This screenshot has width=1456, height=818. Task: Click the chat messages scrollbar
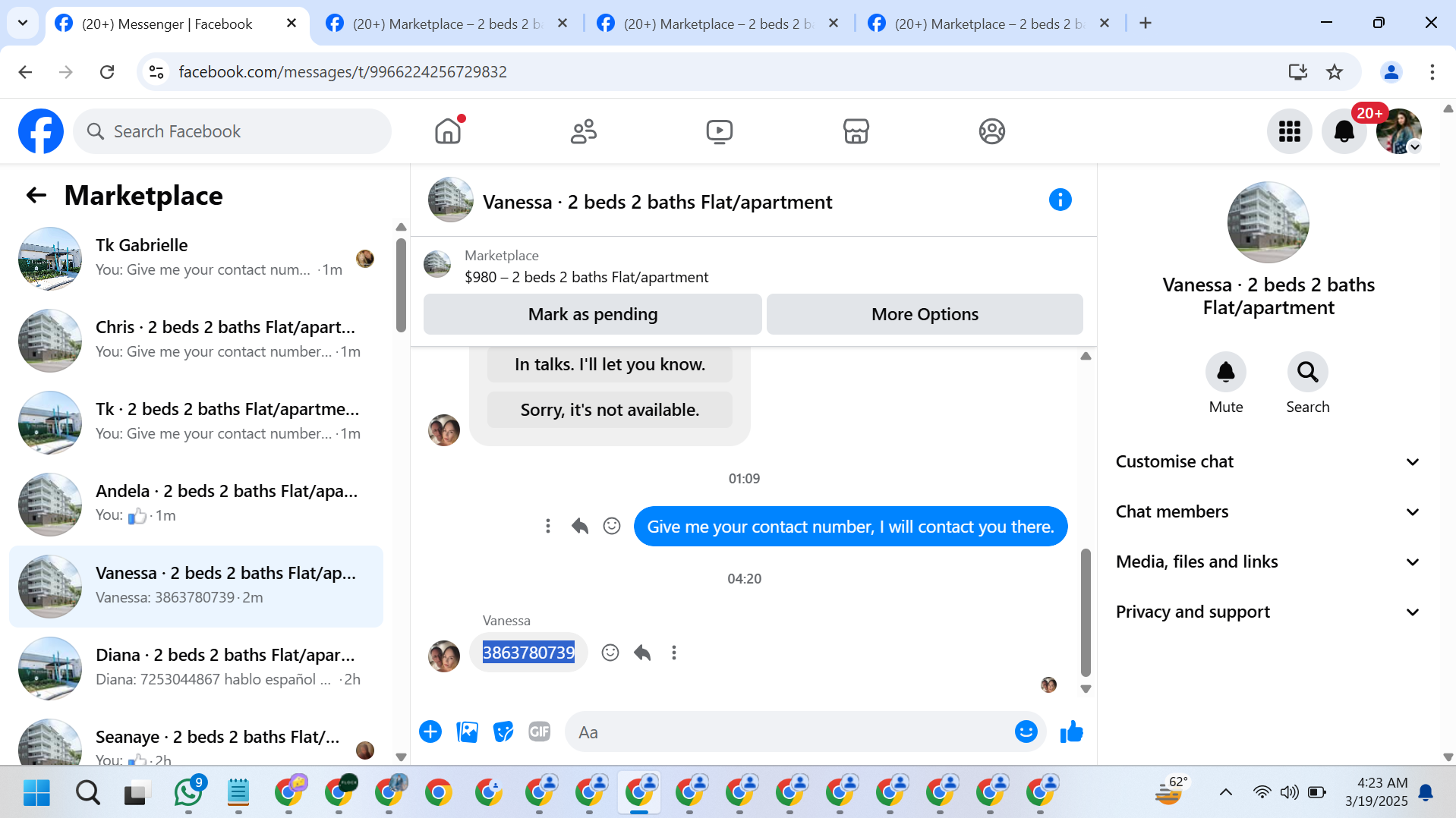point(1086,612)
